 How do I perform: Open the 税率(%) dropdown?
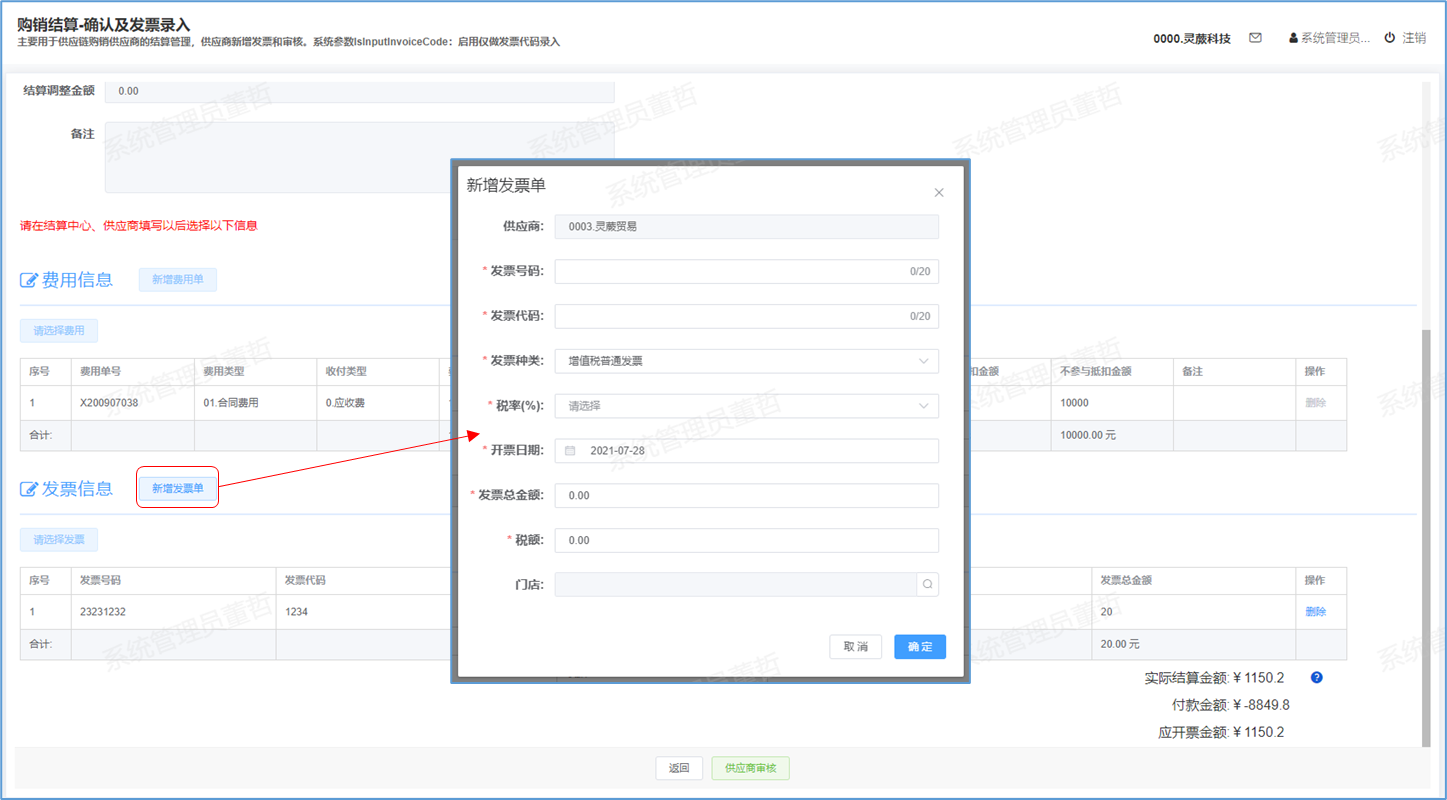[x=747, y=406]
